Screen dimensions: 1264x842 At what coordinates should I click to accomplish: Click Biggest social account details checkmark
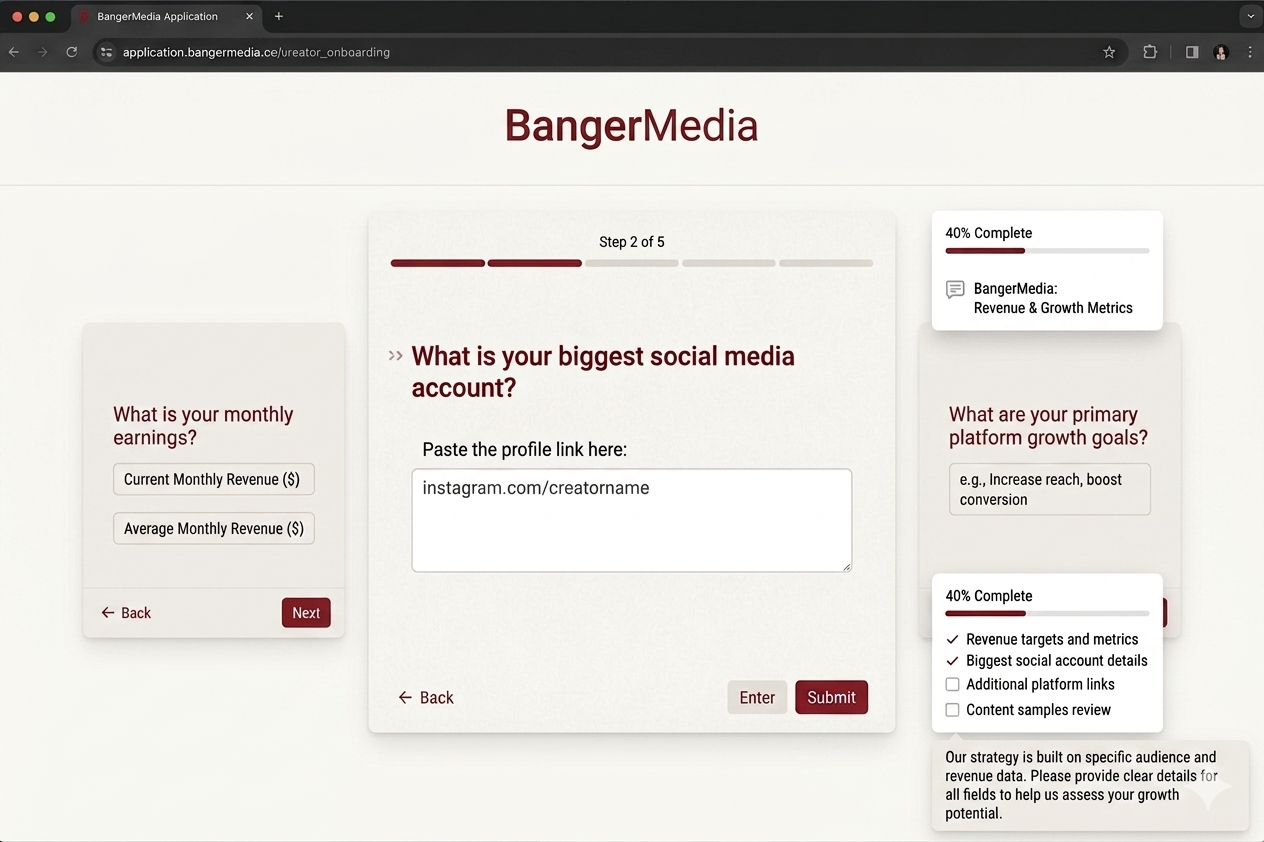click(952, 661)
